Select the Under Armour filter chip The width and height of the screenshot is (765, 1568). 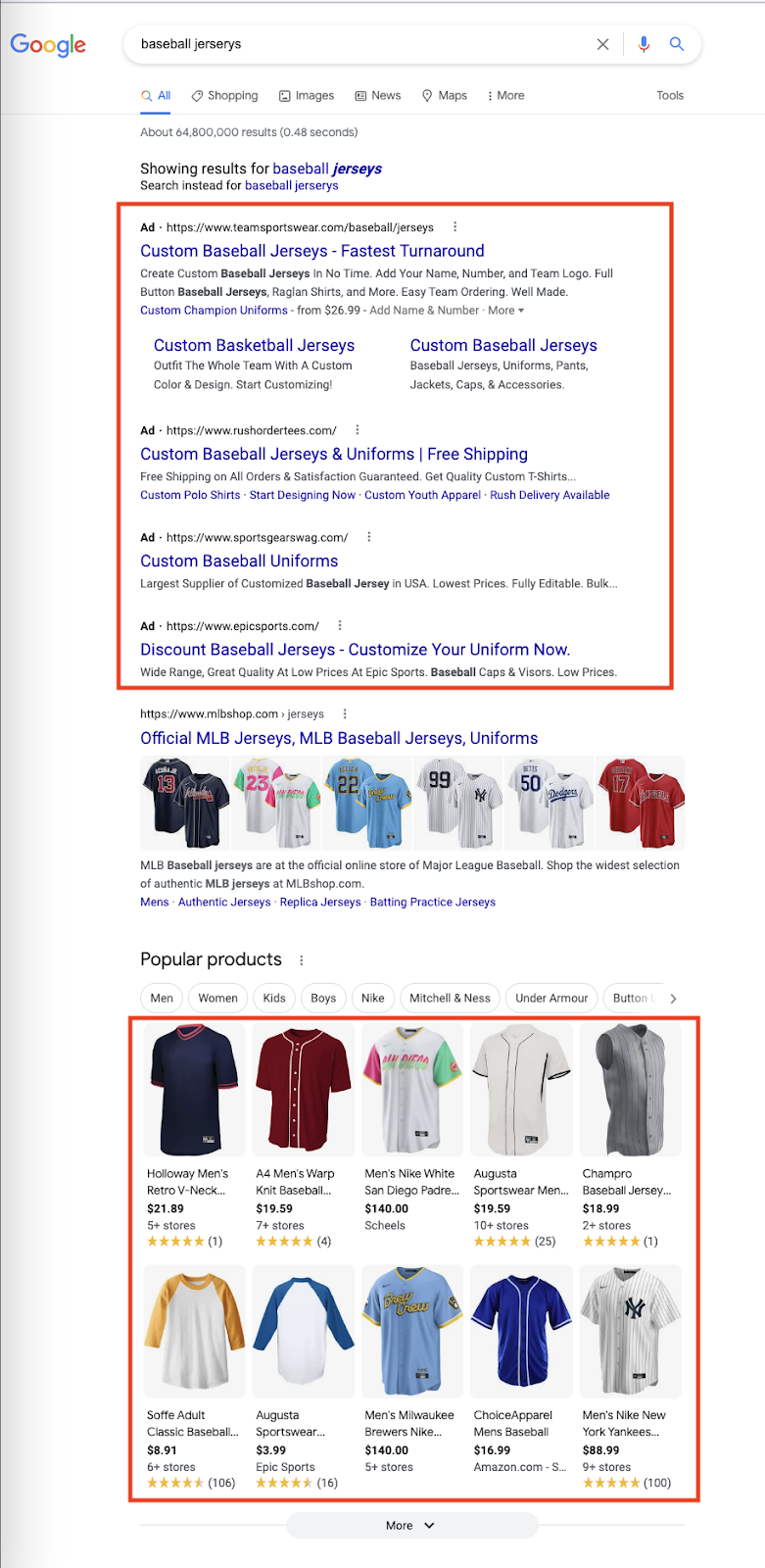click(x=551, y=998)
